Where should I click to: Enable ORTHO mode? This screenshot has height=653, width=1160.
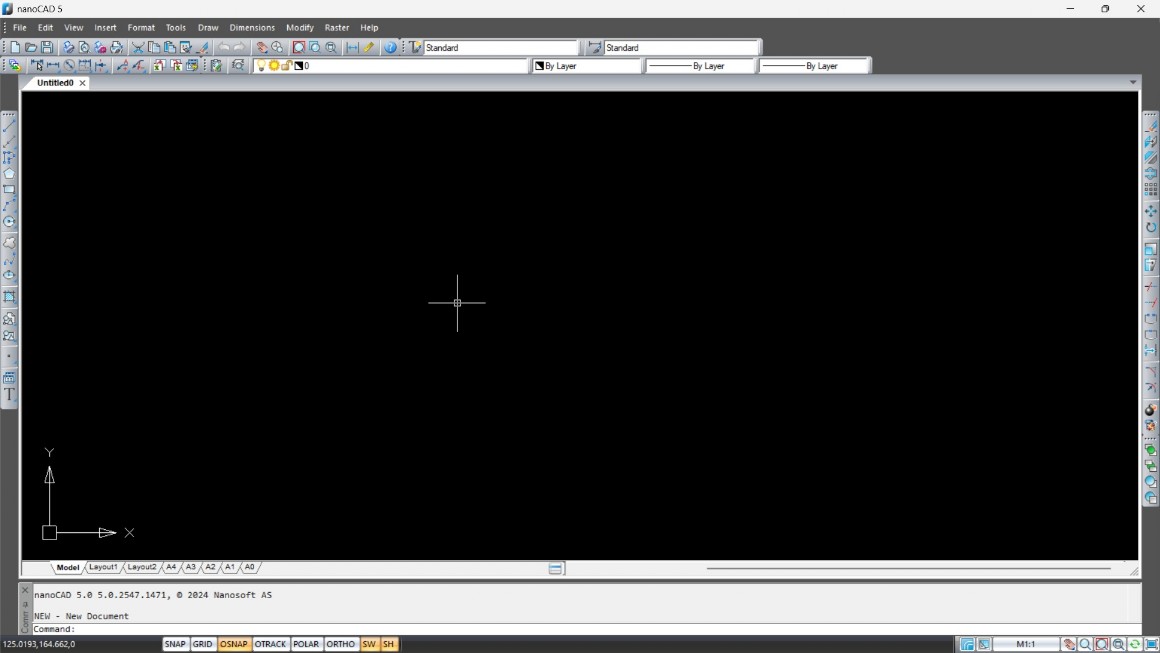340,644
